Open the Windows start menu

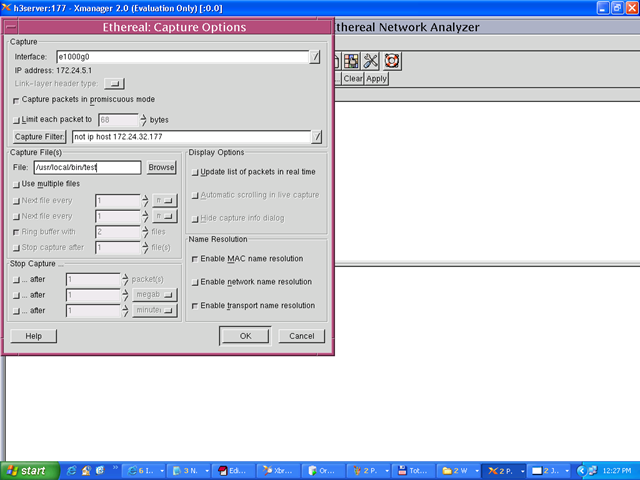point(29,471)
